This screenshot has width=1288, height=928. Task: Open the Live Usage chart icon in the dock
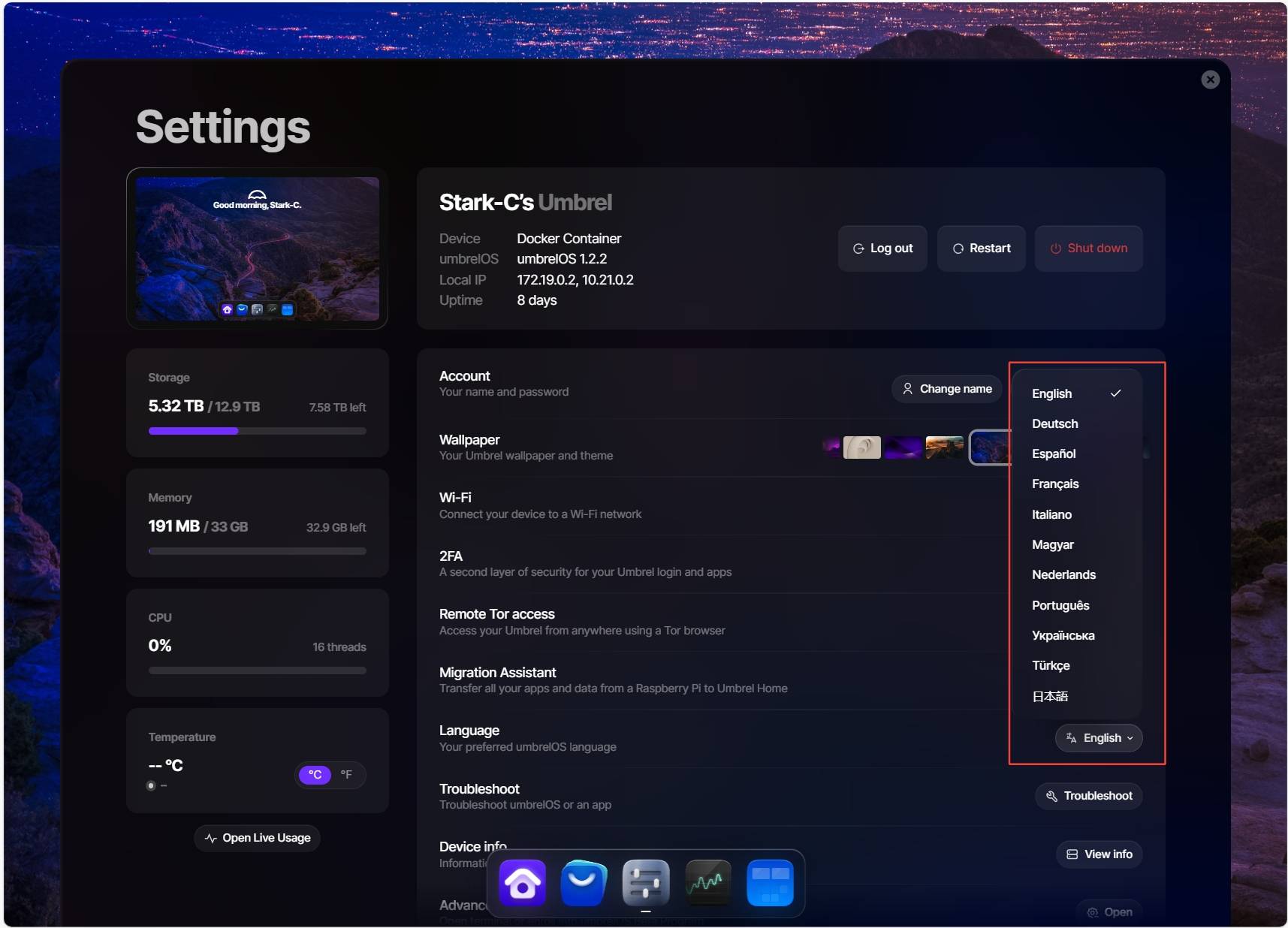pos(708,883)
